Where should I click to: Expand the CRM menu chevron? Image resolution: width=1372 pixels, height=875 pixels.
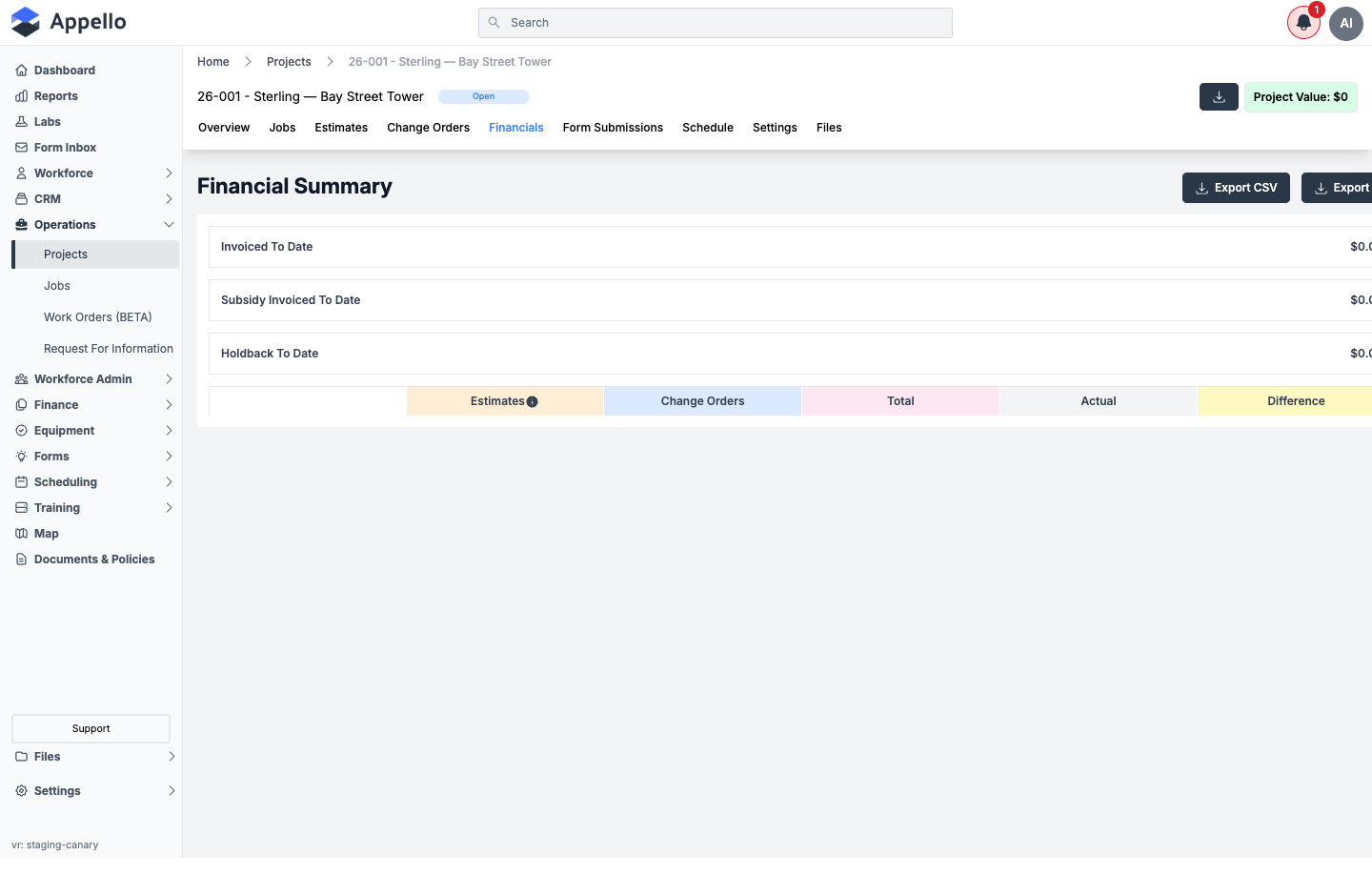coord(169,199)
